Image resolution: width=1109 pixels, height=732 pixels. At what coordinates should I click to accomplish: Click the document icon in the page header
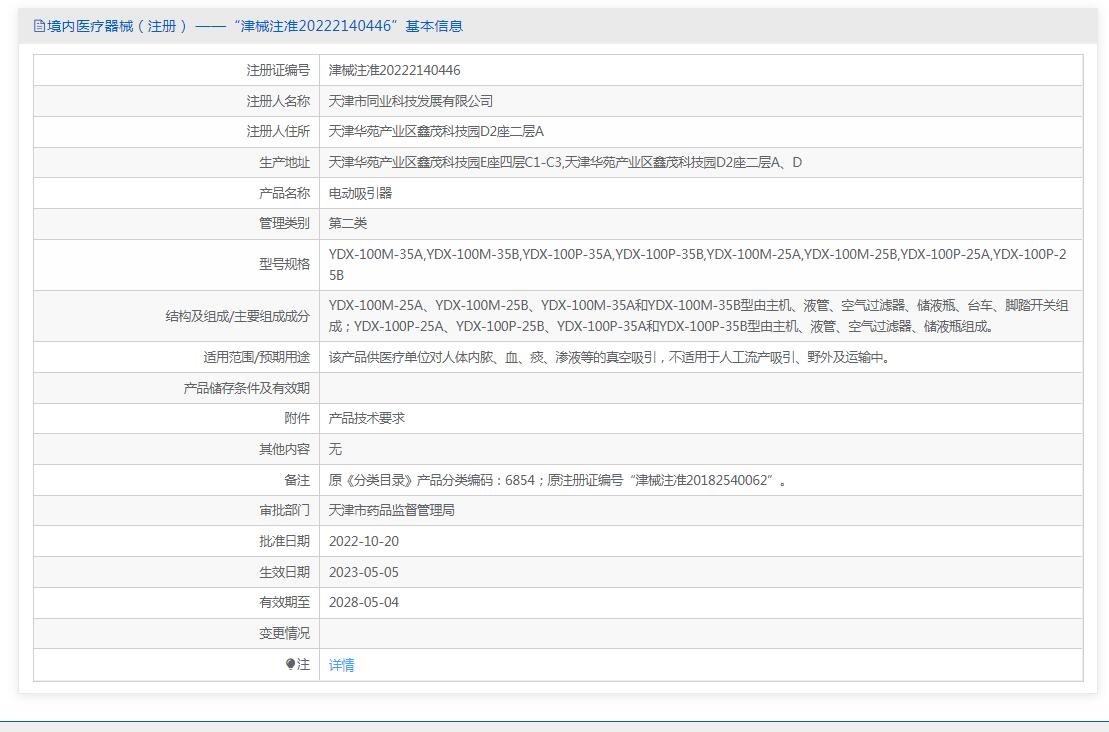(39, 26)
